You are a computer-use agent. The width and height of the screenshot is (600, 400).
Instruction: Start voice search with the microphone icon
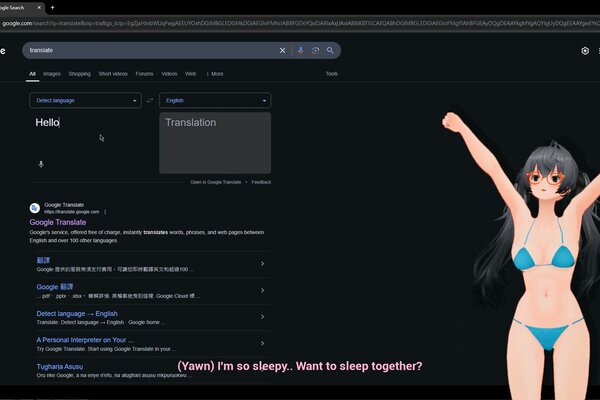(300, 51)
